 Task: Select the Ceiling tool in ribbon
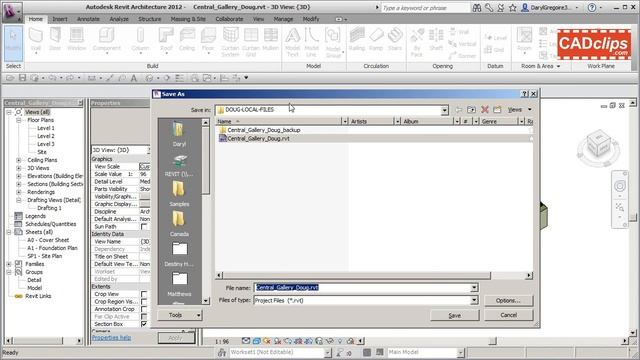click(187, 40)
